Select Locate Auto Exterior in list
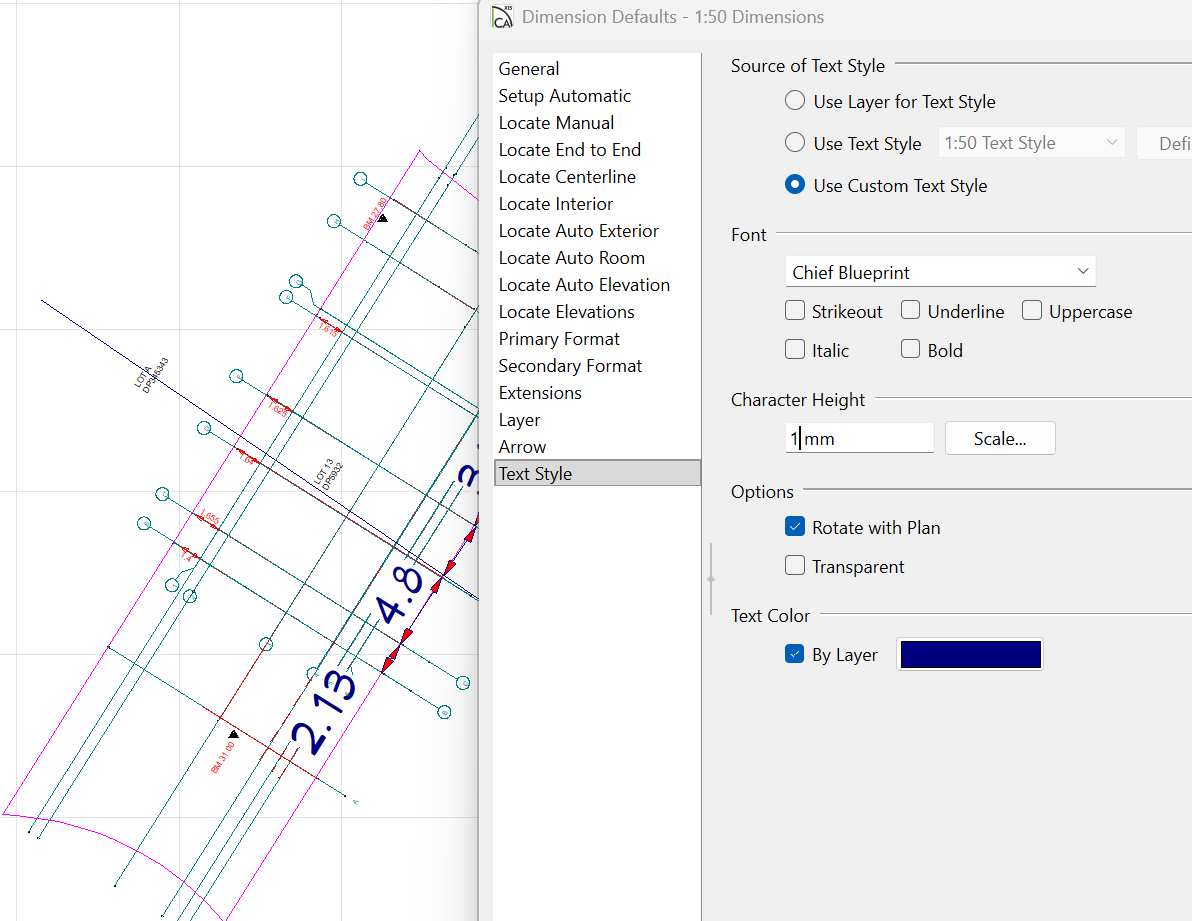1192x921 pixels. click(x=578, y=231)
